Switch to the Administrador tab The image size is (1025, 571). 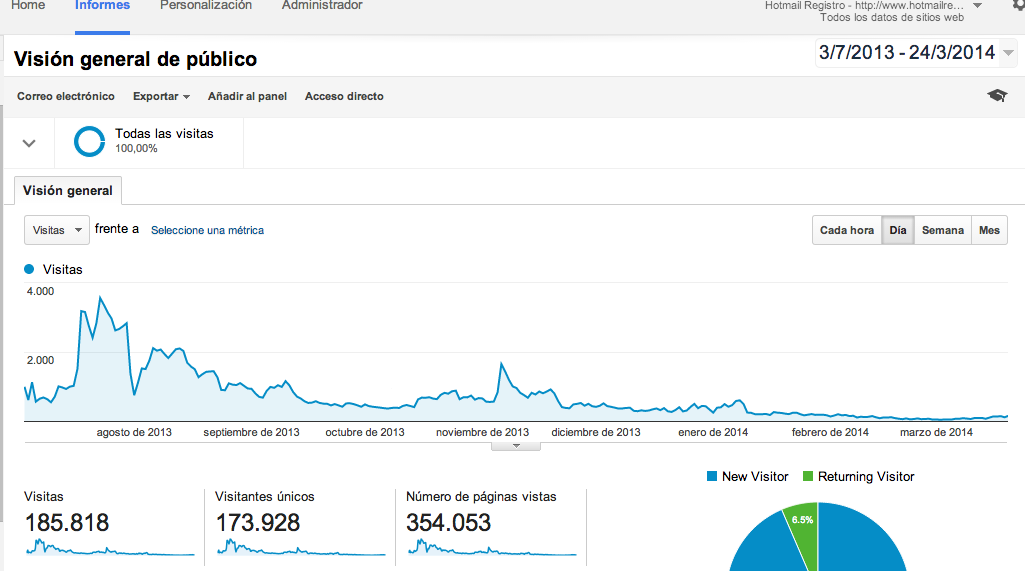pyautogui.click(x=322, y=6)
